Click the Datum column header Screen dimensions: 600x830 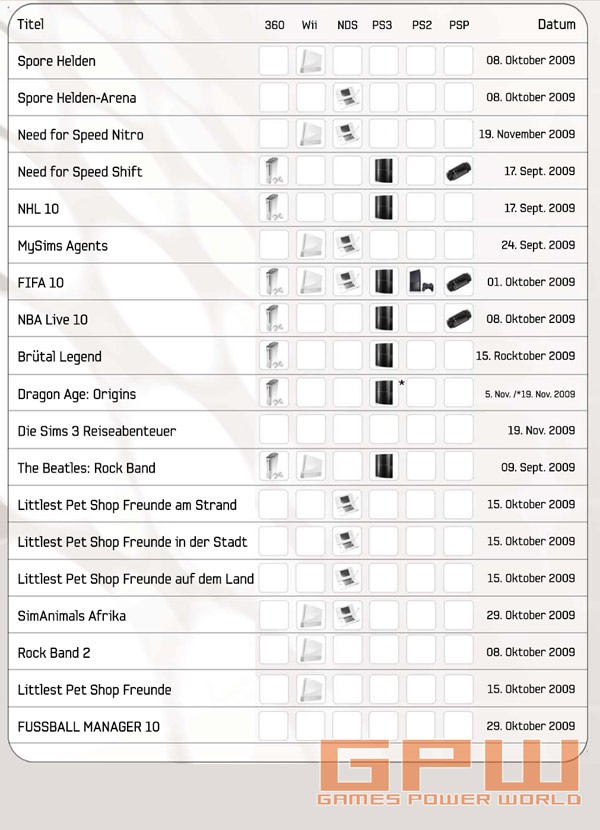(556, 24)
